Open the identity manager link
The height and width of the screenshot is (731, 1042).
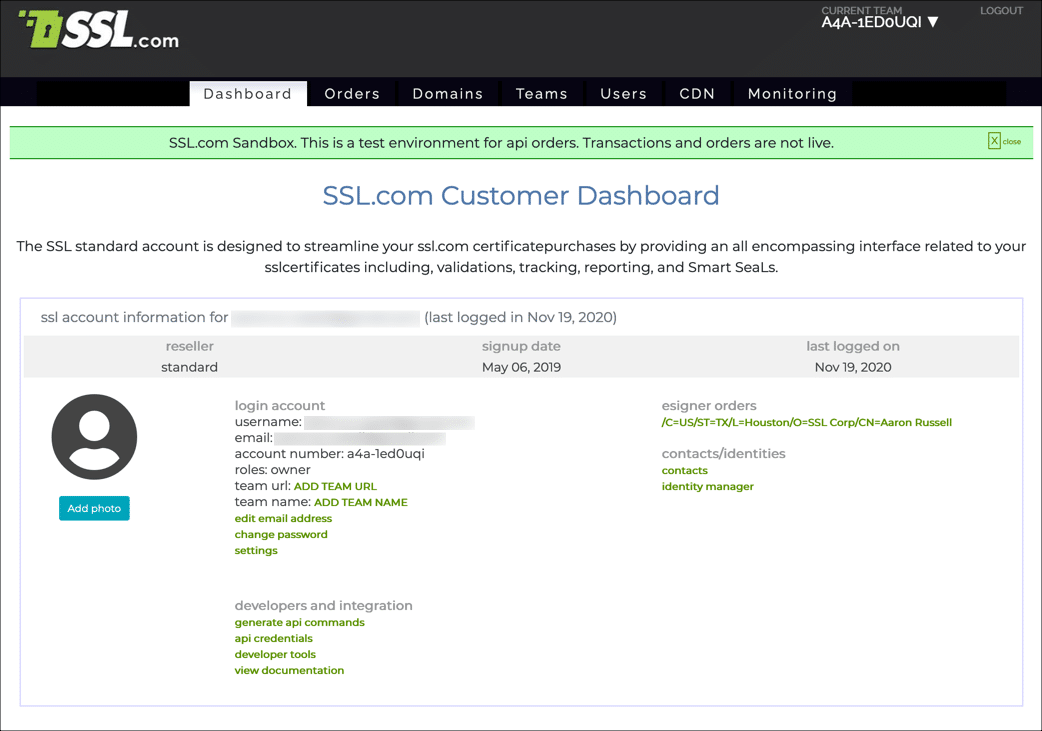tap(707, 486)
